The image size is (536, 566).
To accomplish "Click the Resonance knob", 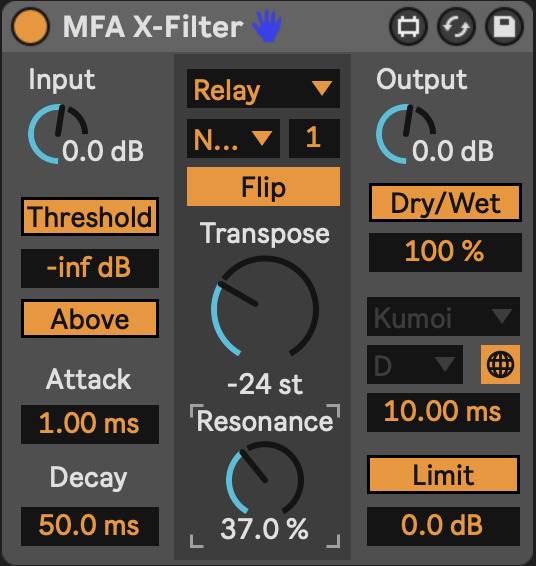I will coord(265,479).
